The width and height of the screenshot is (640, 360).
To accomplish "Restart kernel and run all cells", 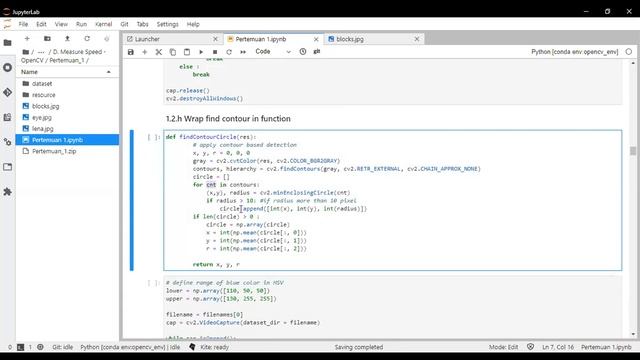I will (x=243, y=52).
